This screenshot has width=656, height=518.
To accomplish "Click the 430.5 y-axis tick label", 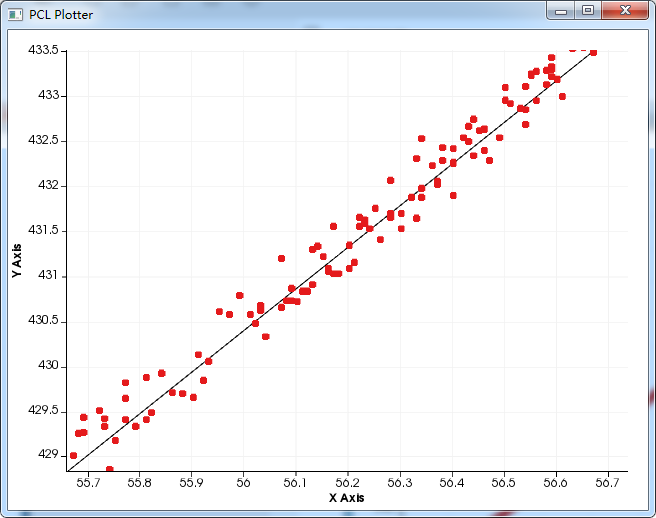I will pos(44,321).
